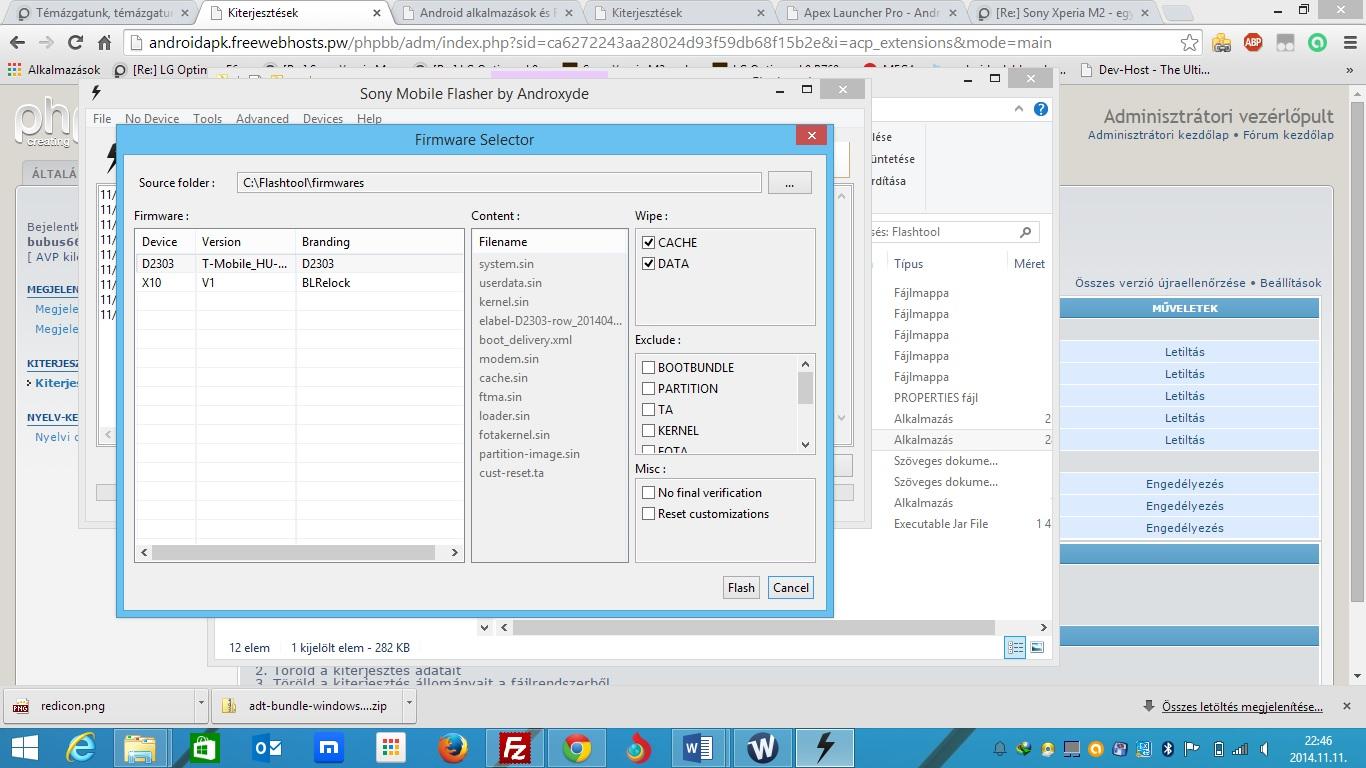Click Explorer Flashtool search magnifier

tap(1025, 232)
